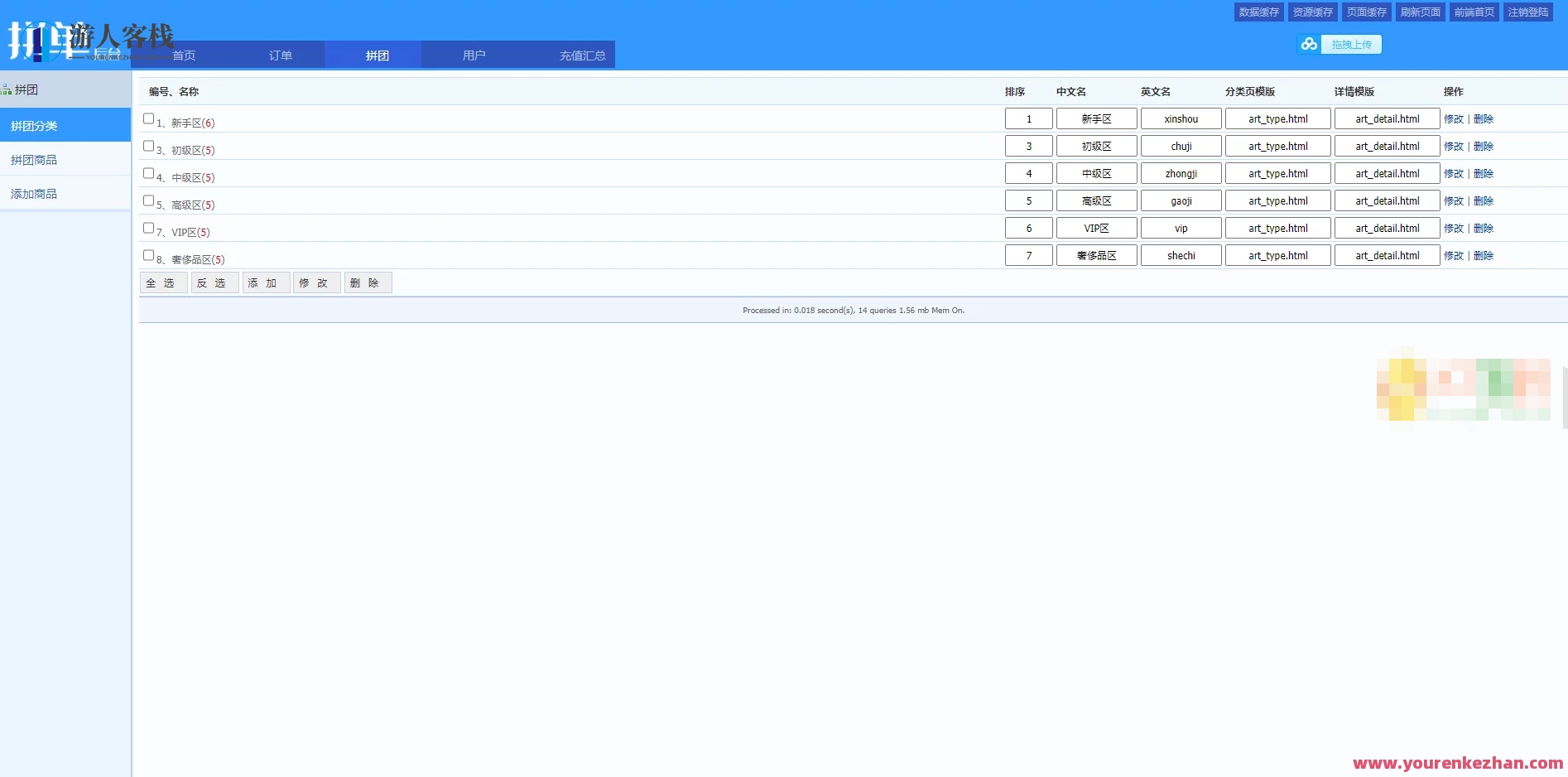Click the category name 1、新手区(6)
This screenshot has height=777, width=1568.
pos(185,123)
